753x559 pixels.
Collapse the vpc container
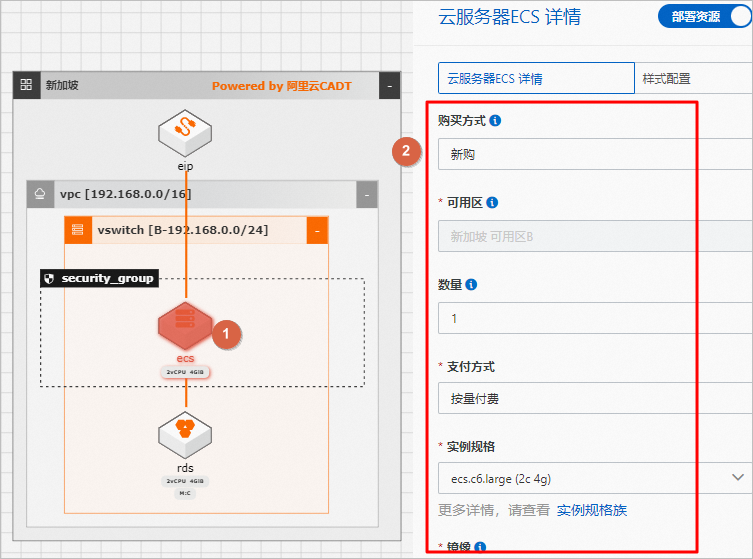point(367,194)
